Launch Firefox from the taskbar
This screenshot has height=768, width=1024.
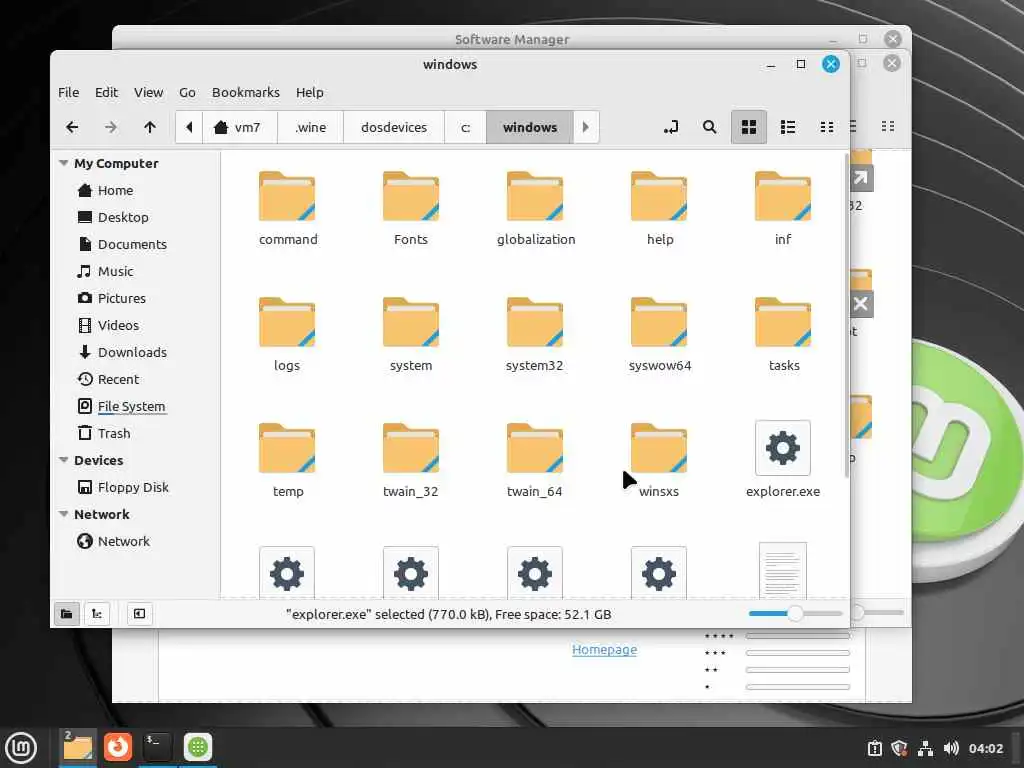tap(118, 747)
